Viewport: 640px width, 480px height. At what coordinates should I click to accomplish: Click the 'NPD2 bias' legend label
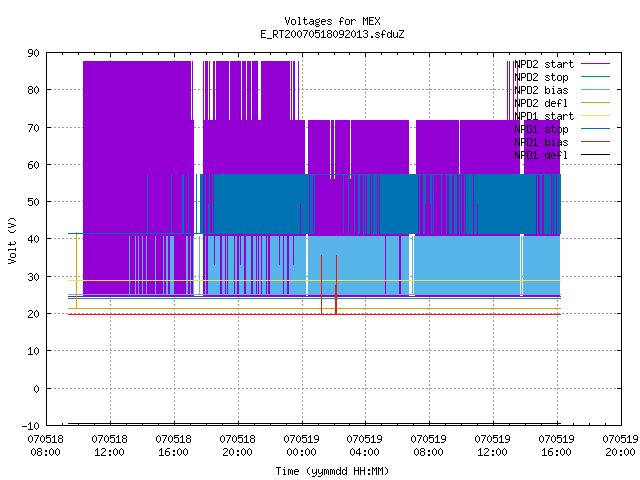[541, 90]
